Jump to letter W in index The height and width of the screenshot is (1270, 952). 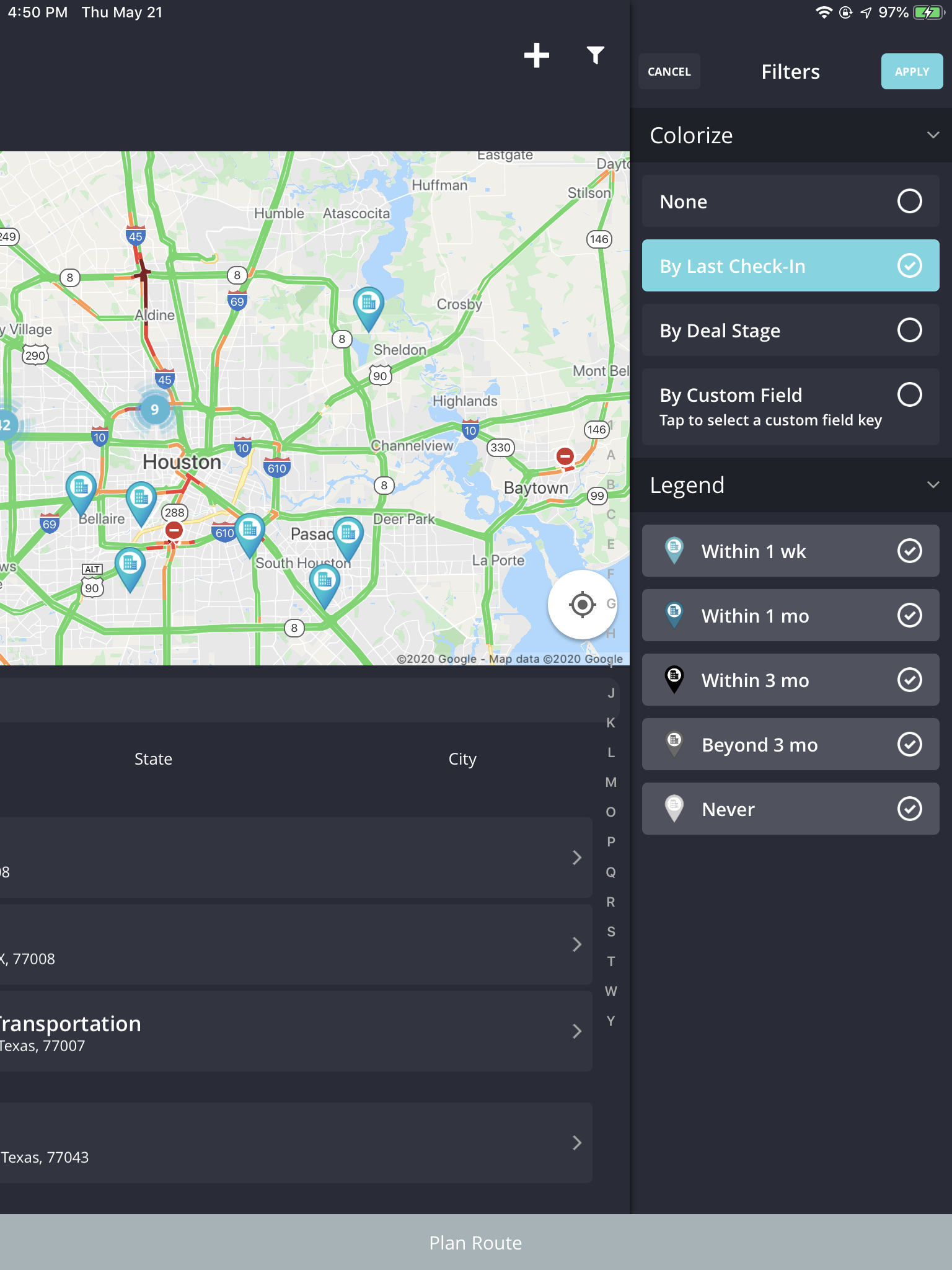point(611,991)
